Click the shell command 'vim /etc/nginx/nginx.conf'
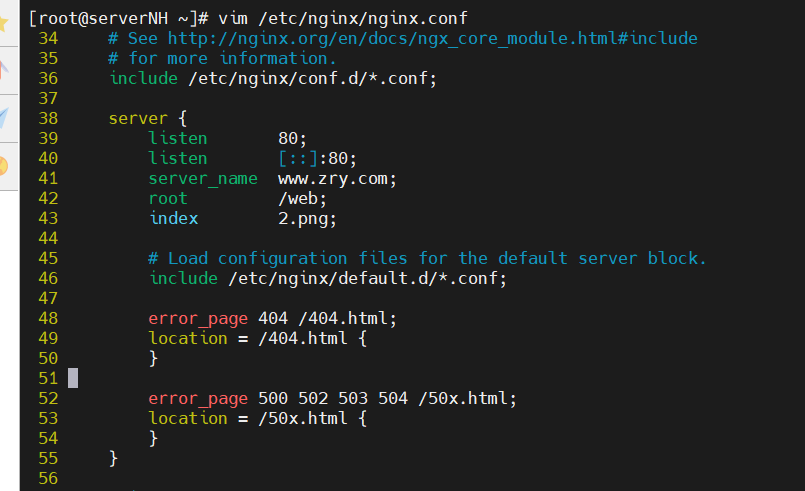Screen dimensions: 805x491 343,19
